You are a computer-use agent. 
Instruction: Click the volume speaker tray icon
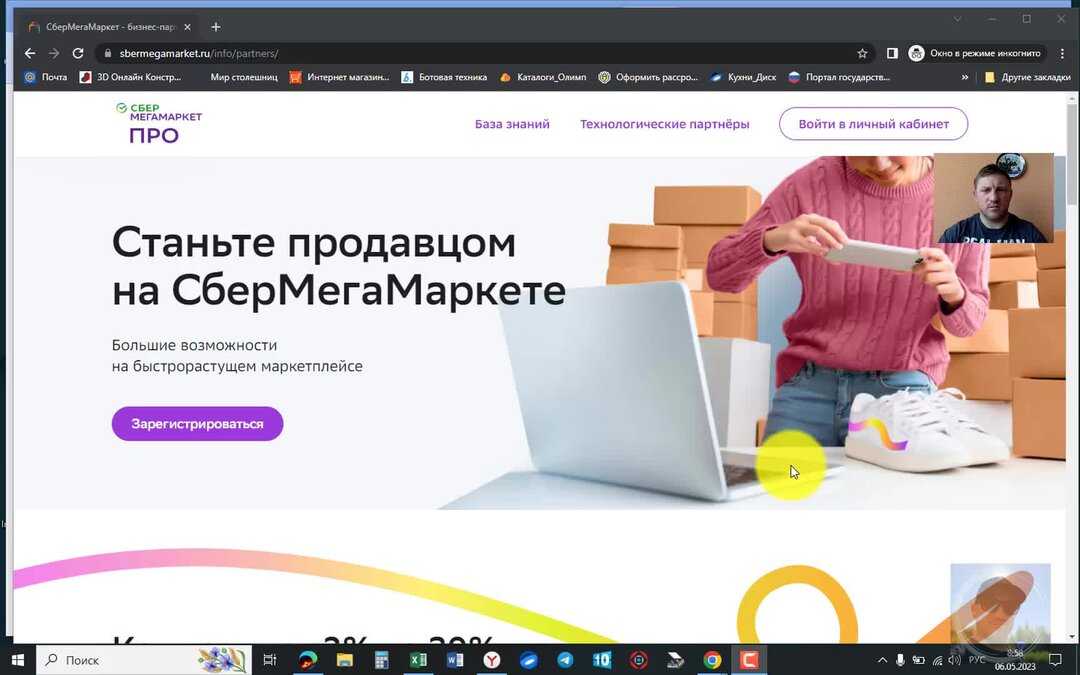[955, 660]
